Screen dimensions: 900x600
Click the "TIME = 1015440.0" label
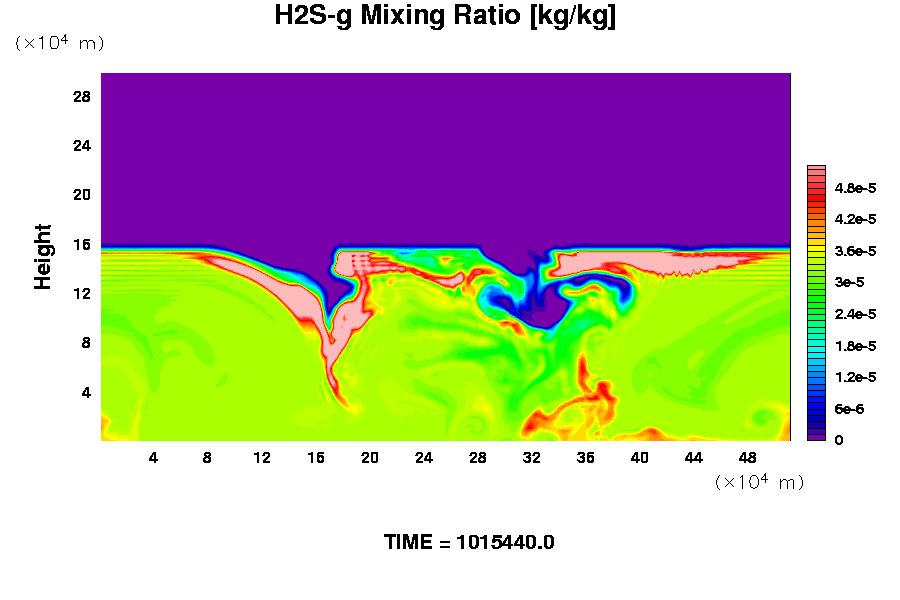pyautogui.click(x=469, y=543)
